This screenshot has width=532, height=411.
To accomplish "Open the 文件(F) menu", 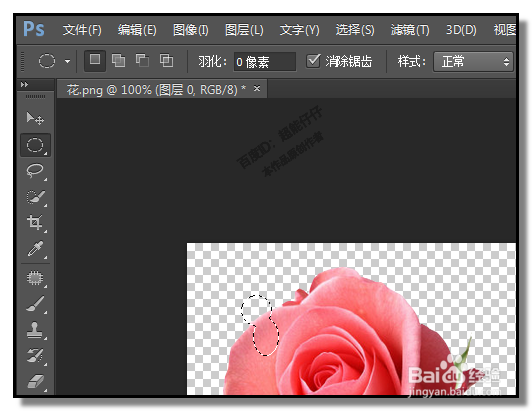I will coord(82,30).
